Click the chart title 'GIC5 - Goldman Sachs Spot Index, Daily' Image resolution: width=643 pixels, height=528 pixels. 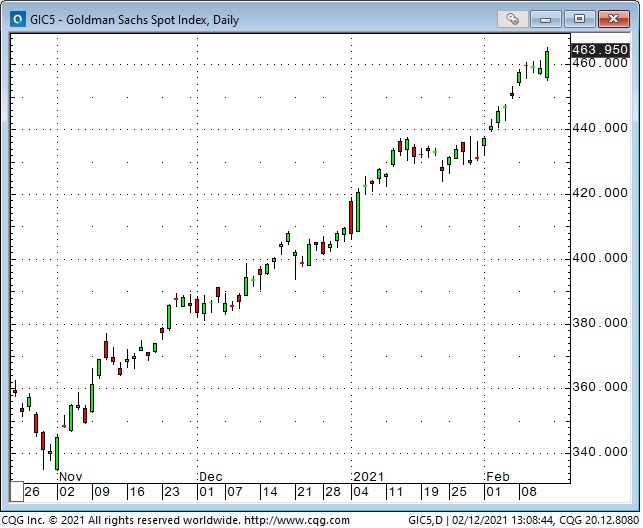135,20
